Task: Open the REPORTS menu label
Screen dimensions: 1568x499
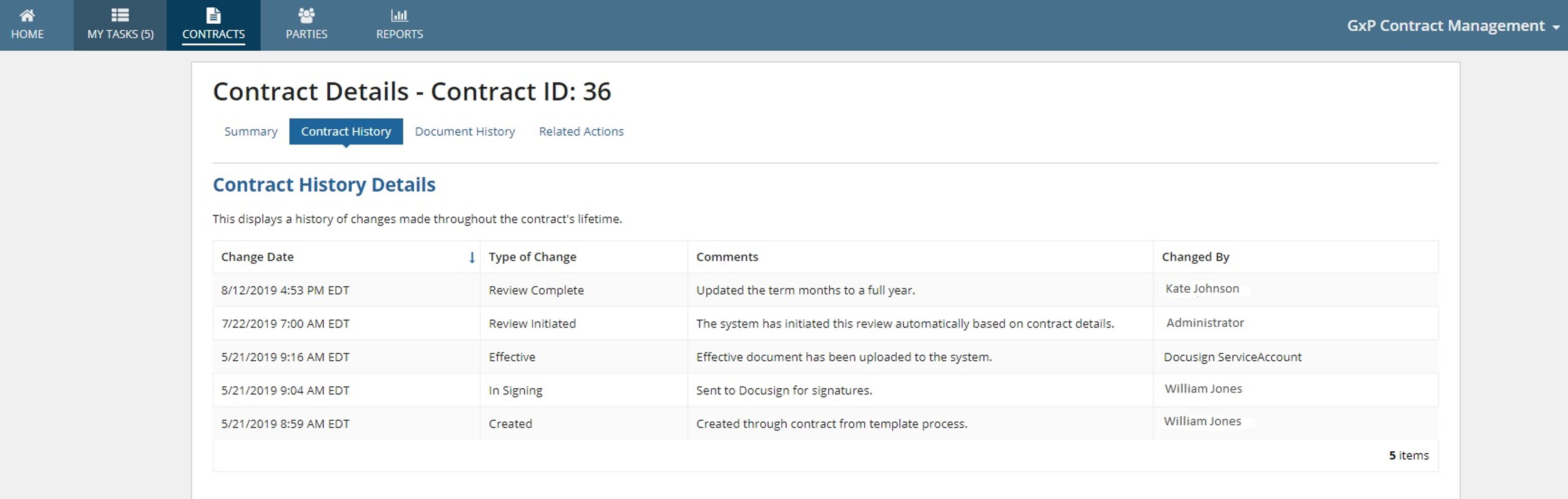Action: [x=399, y=34]
